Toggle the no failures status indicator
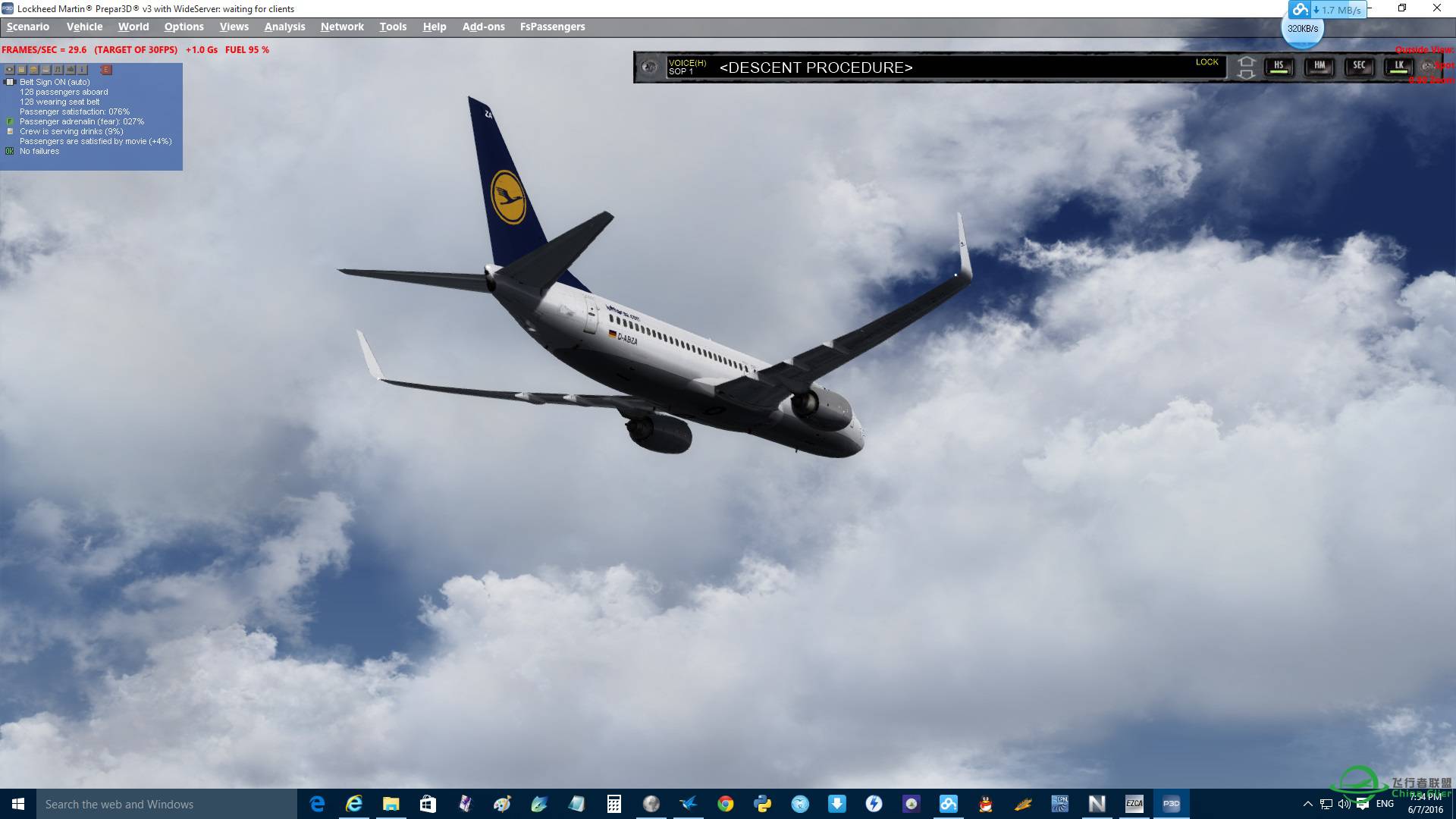This screenshot has width=1456, height=819. click(x=10, y=151)
